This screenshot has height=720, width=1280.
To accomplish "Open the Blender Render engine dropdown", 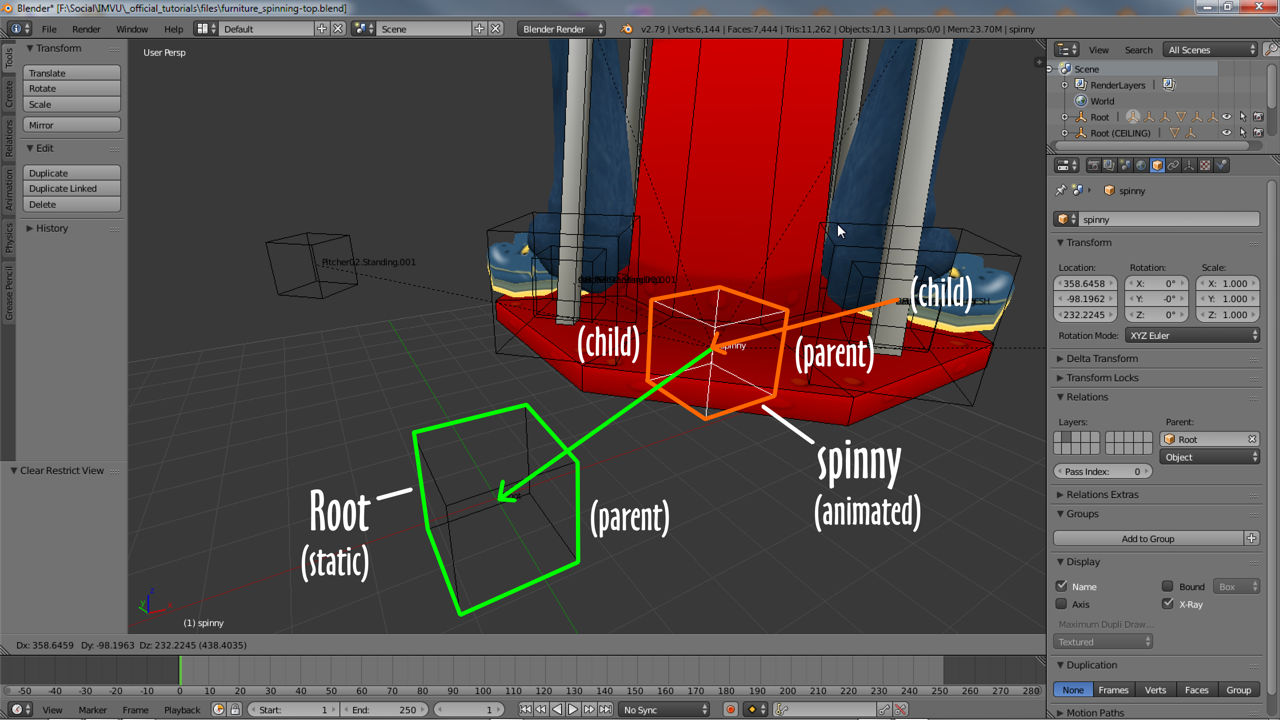I will click(x=562, y=29).
